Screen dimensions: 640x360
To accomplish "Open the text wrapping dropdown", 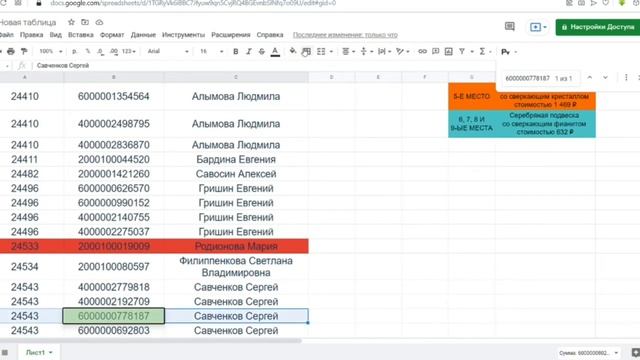I will coord(384,51).
